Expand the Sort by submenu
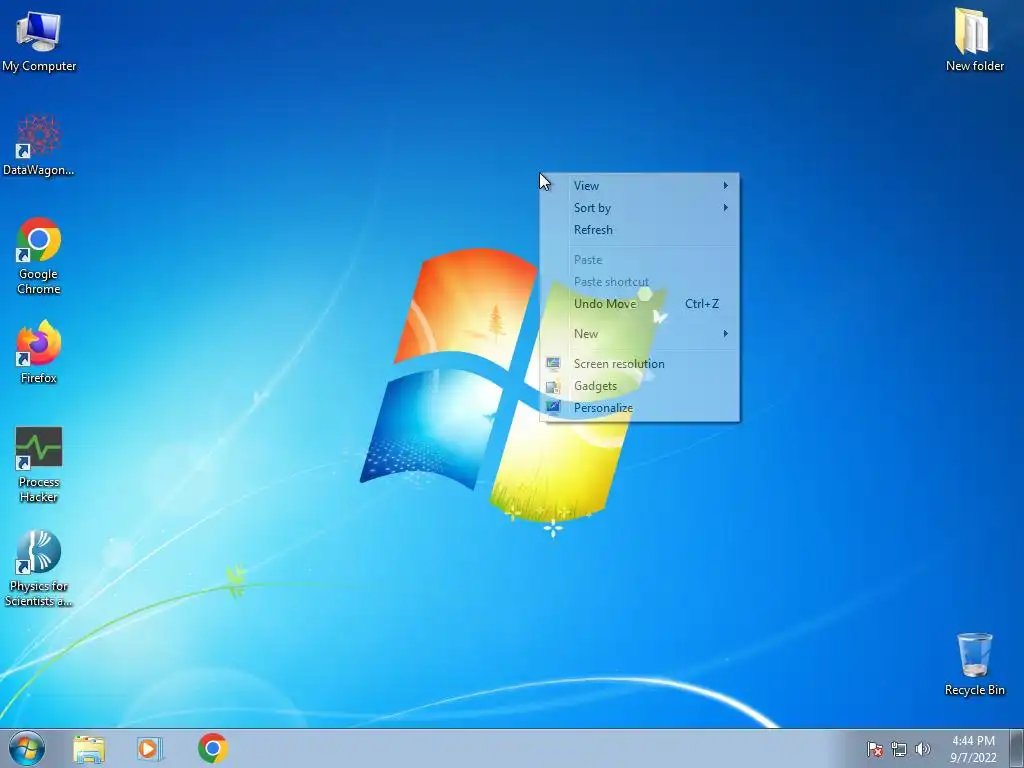Image resolution: width=1024 pixels, height=768 pixels. coord(639,208)
